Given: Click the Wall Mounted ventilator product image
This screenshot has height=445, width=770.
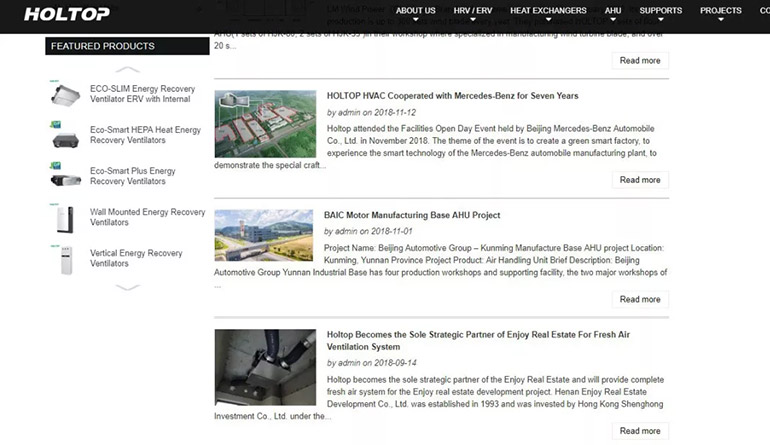Looking at the screenshot, I should click(x=65, y=217).
